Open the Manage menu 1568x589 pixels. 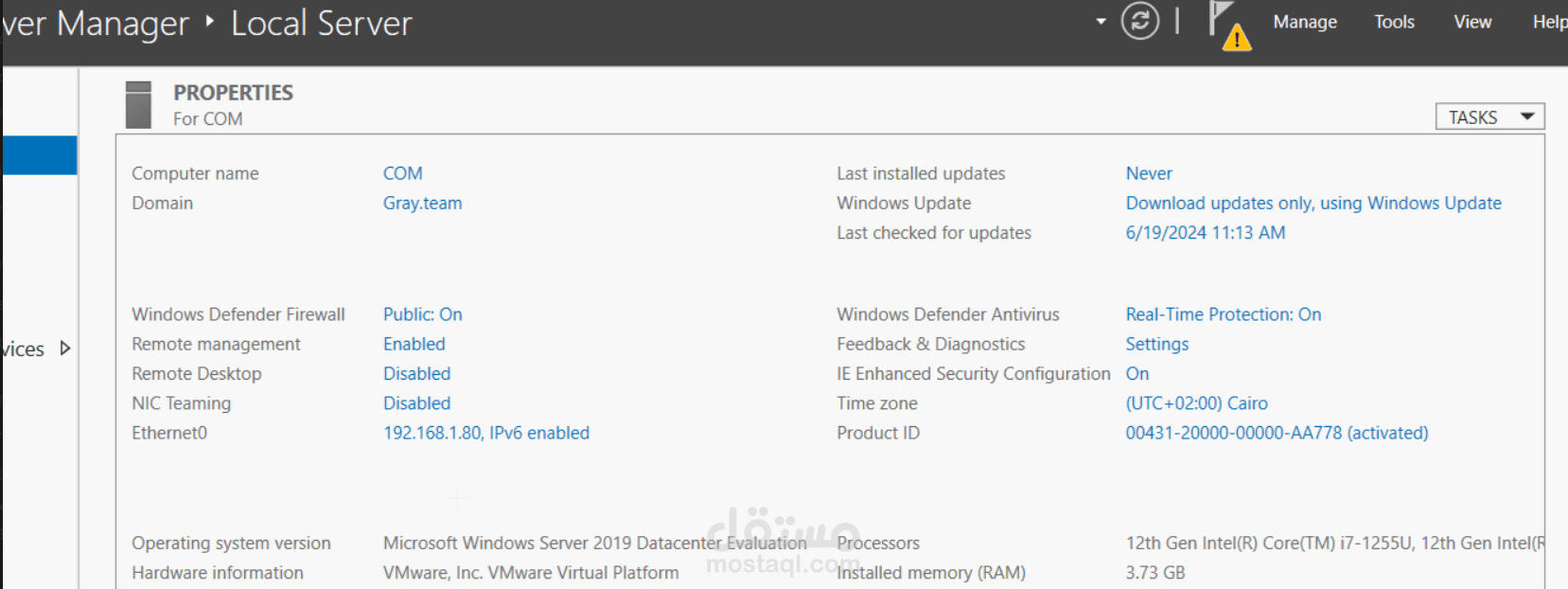[x=1305, y=22]
